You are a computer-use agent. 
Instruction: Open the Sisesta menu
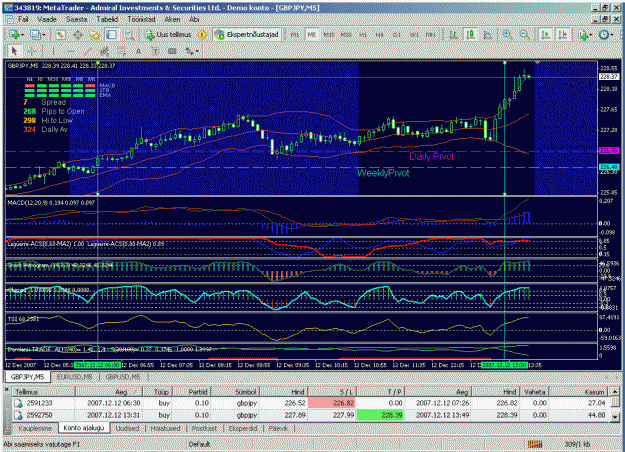point(76,19)
